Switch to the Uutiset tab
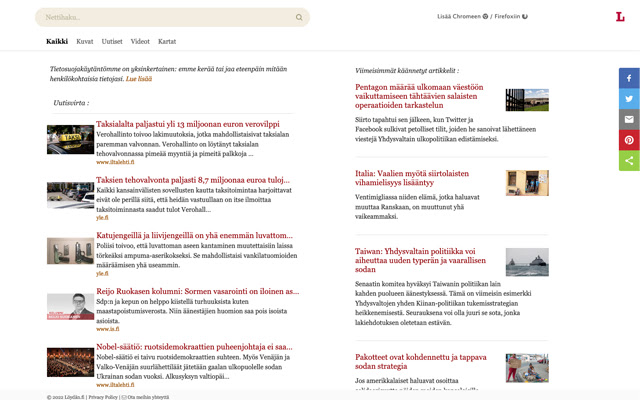The height and width of the screenshot is (400, 640). [112, 41]
